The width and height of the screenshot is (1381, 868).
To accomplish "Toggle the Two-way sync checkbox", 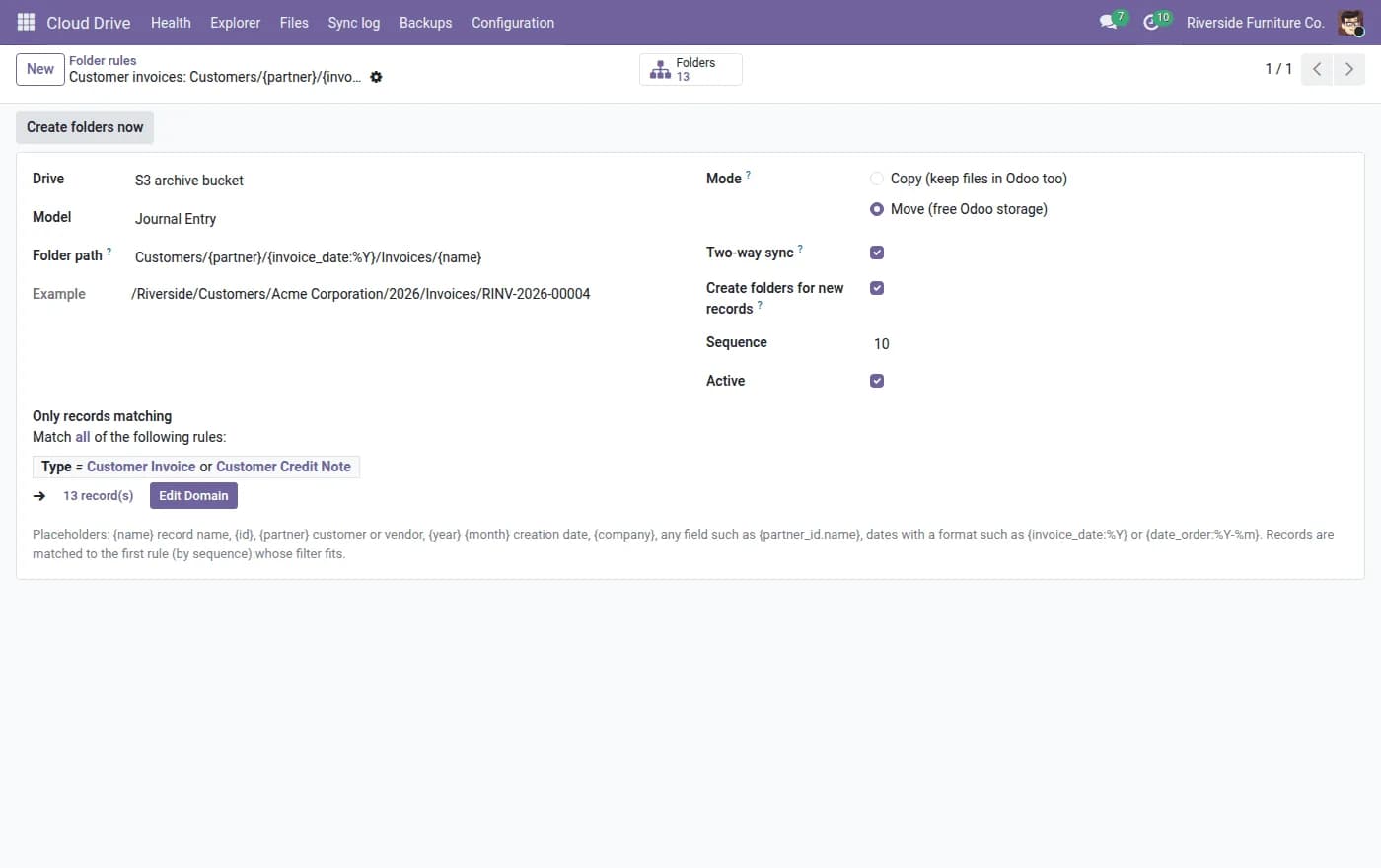I will pos(877,253).
